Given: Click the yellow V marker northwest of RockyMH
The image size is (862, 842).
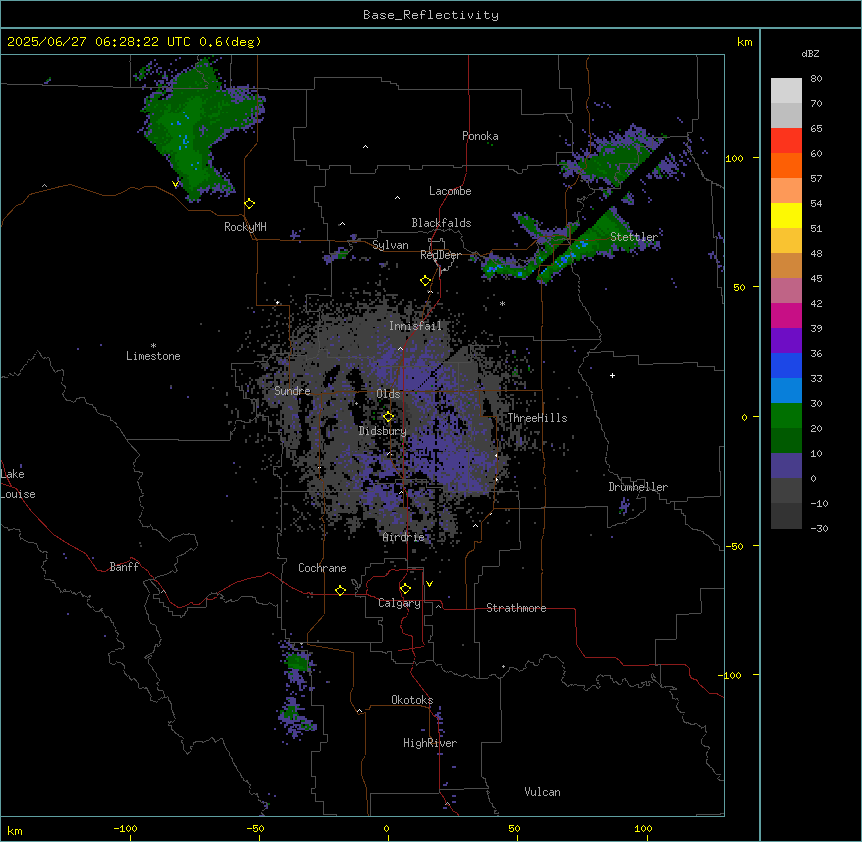Looking at the screenshot, I should click(175, 184).
